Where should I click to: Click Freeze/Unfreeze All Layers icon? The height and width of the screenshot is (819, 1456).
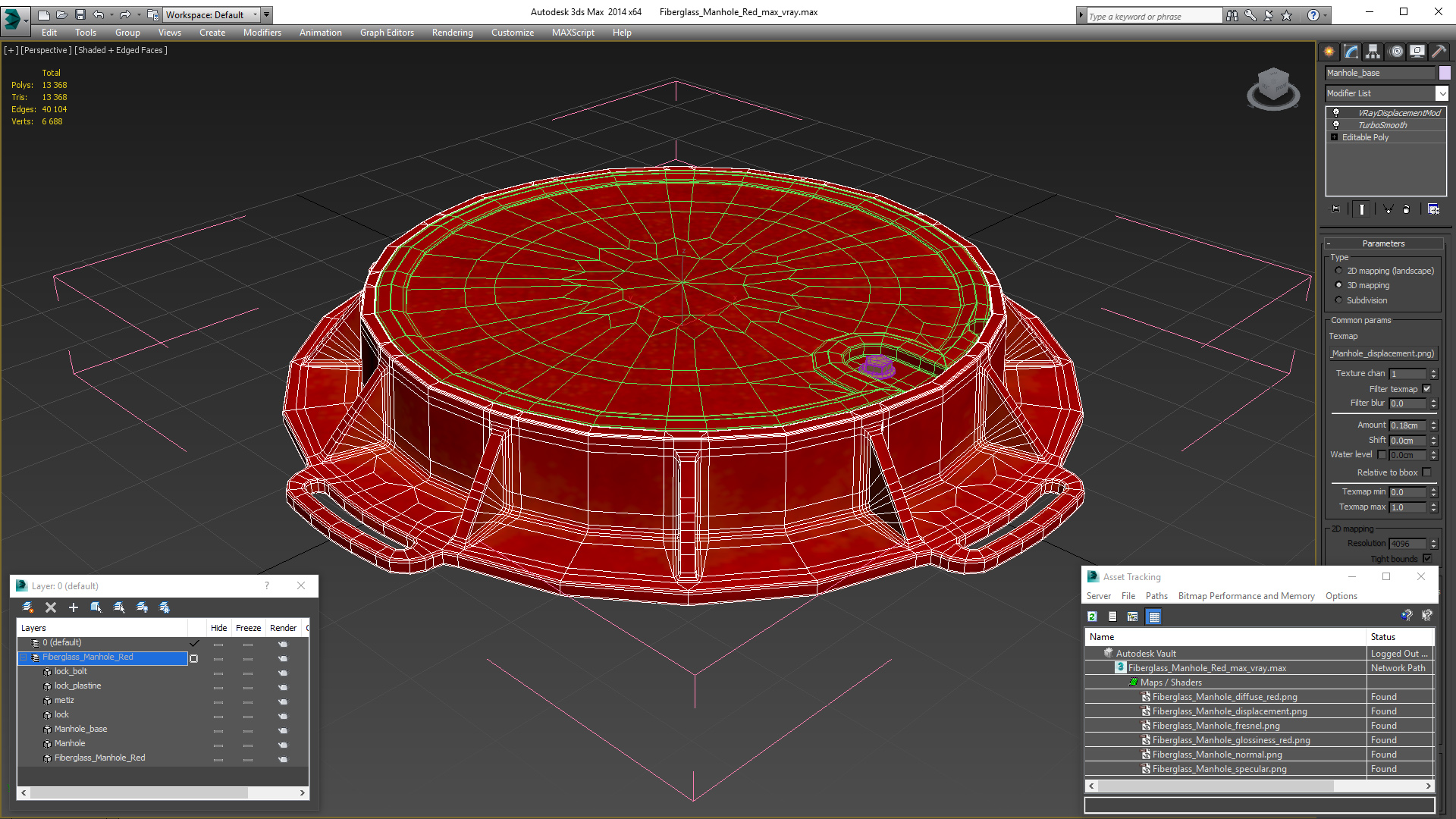(165, 607)
